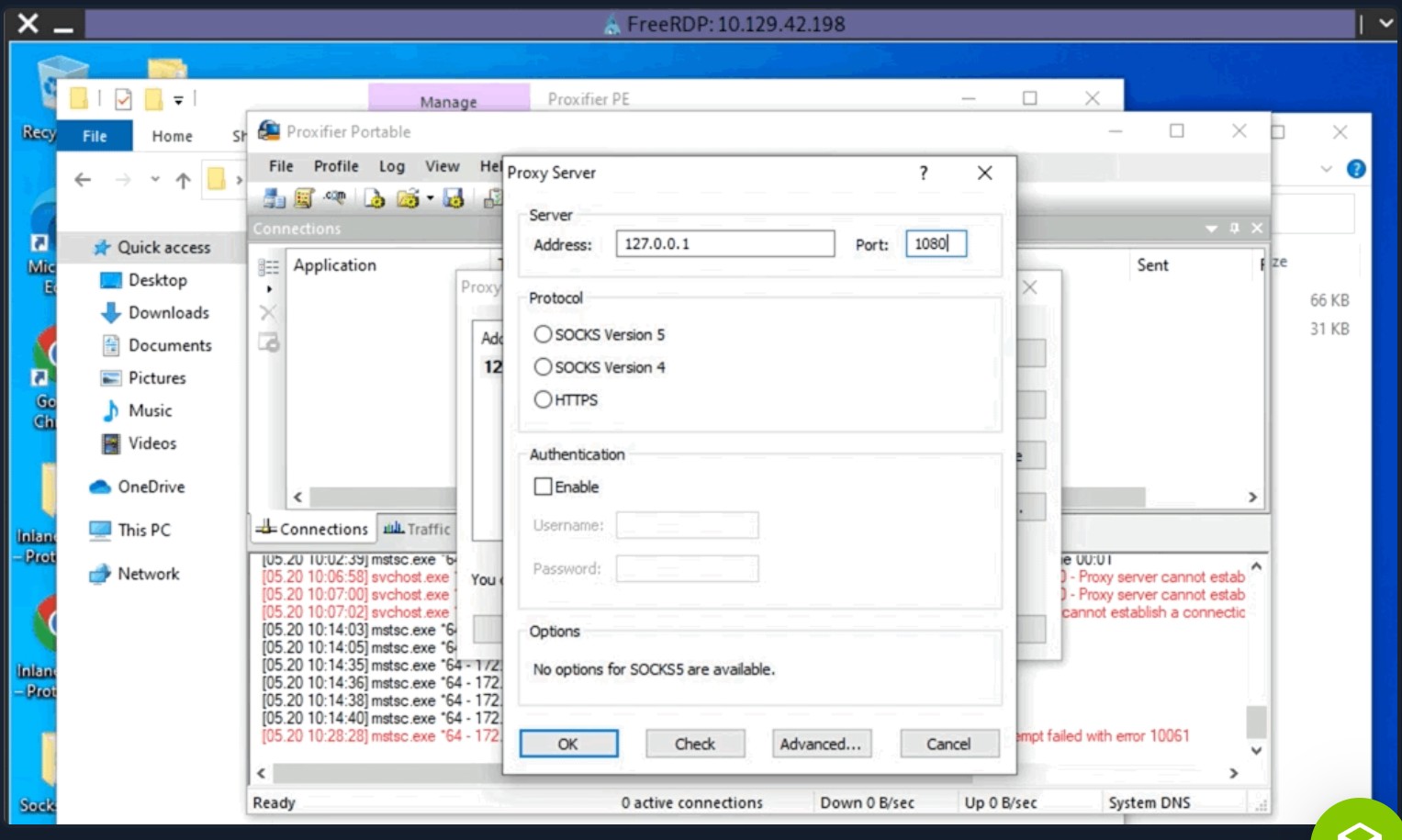Click pin icon on Connections panel header
This screenshot has width=1402, height=840.
1235,228
